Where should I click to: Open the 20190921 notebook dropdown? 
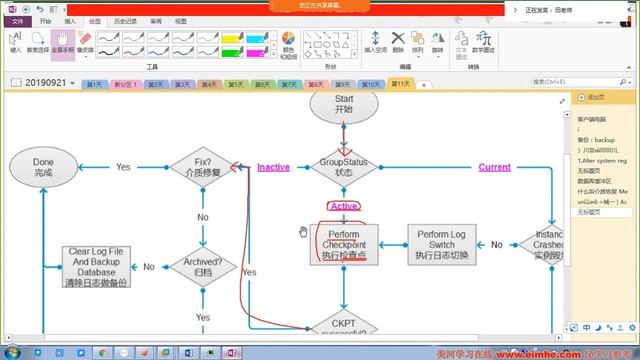pos(72,83)
